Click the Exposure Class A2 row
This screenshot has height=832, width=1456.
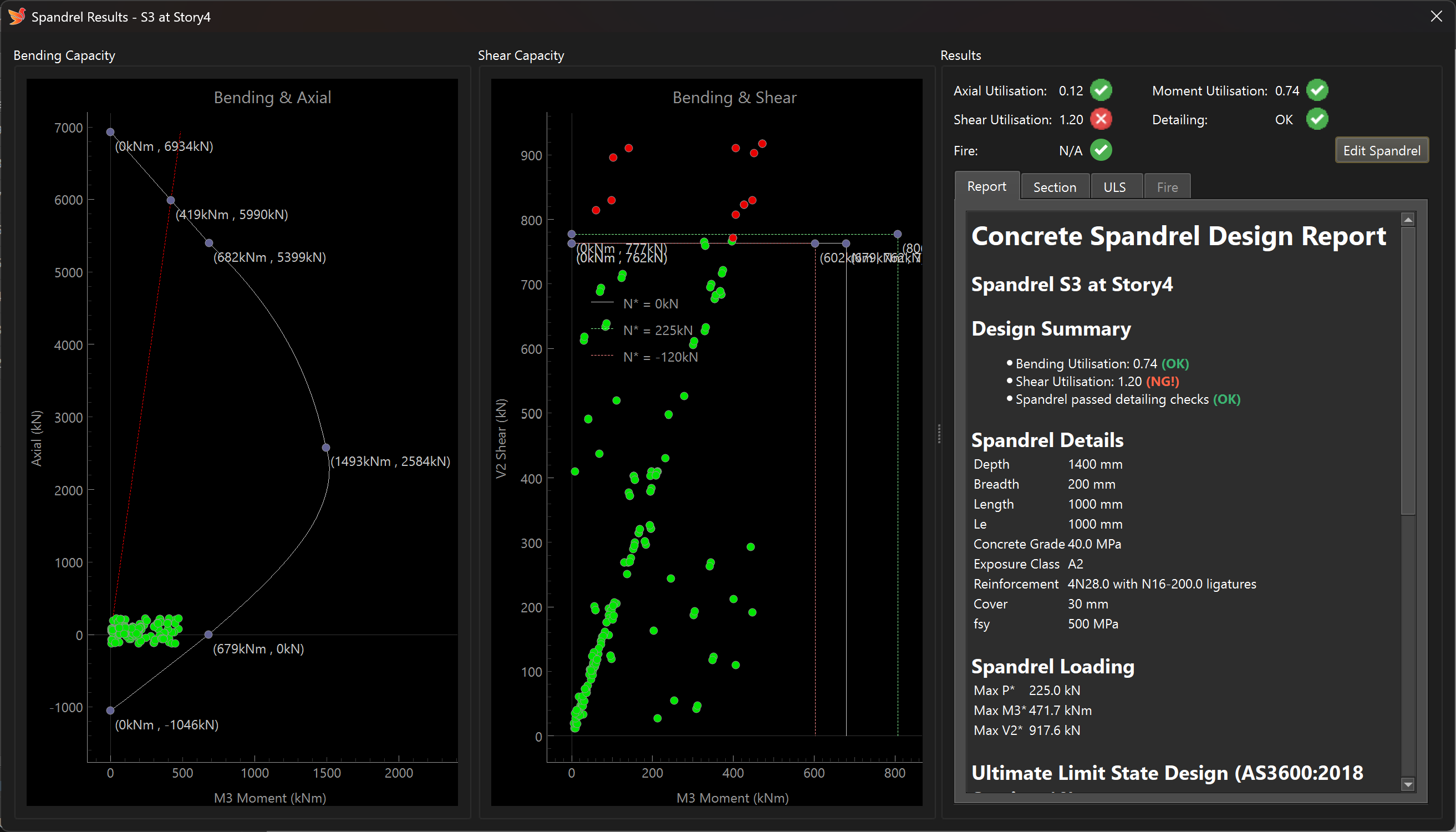1028,564
